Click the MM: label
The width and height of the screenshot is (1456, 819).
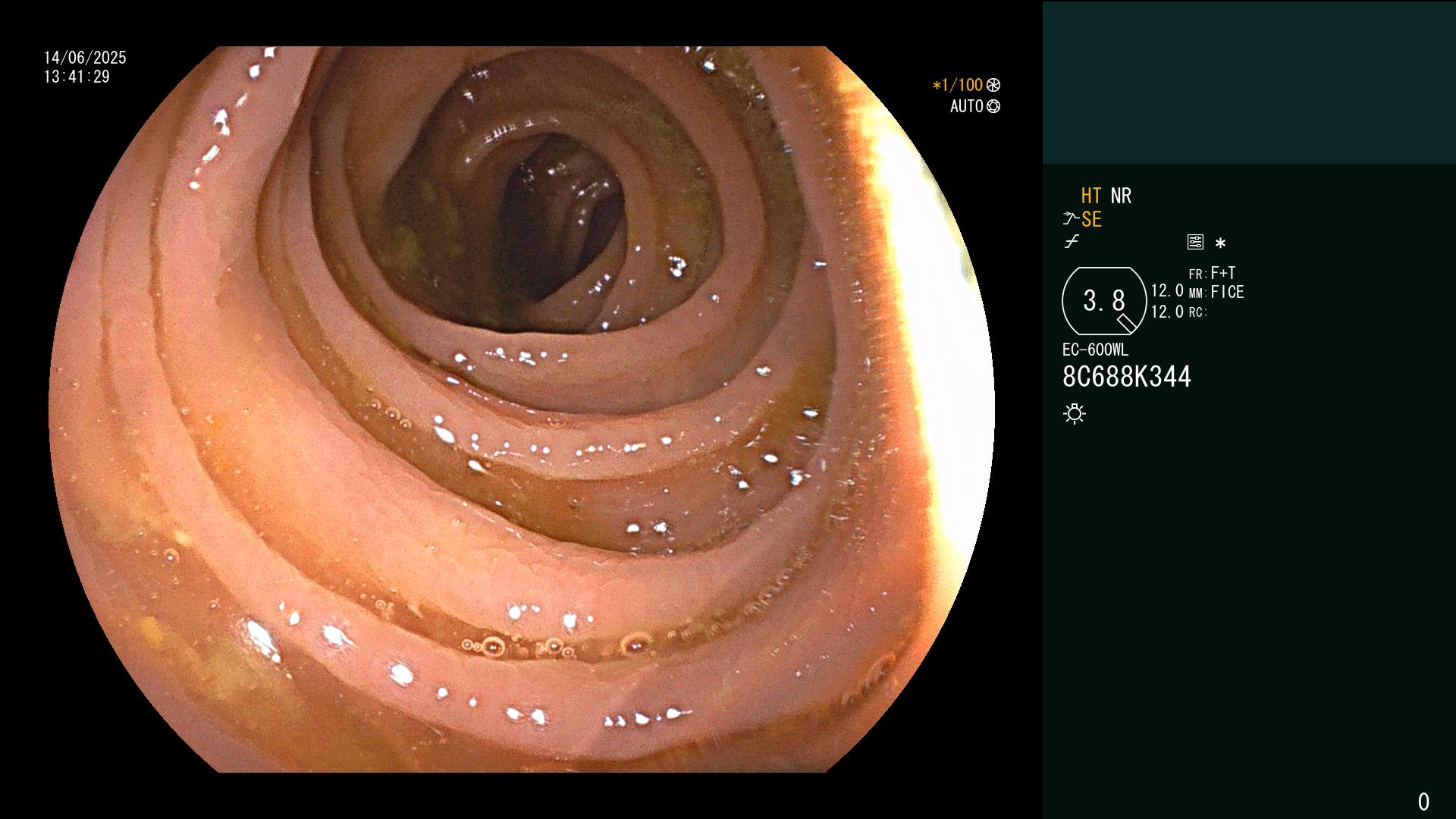1197,293
